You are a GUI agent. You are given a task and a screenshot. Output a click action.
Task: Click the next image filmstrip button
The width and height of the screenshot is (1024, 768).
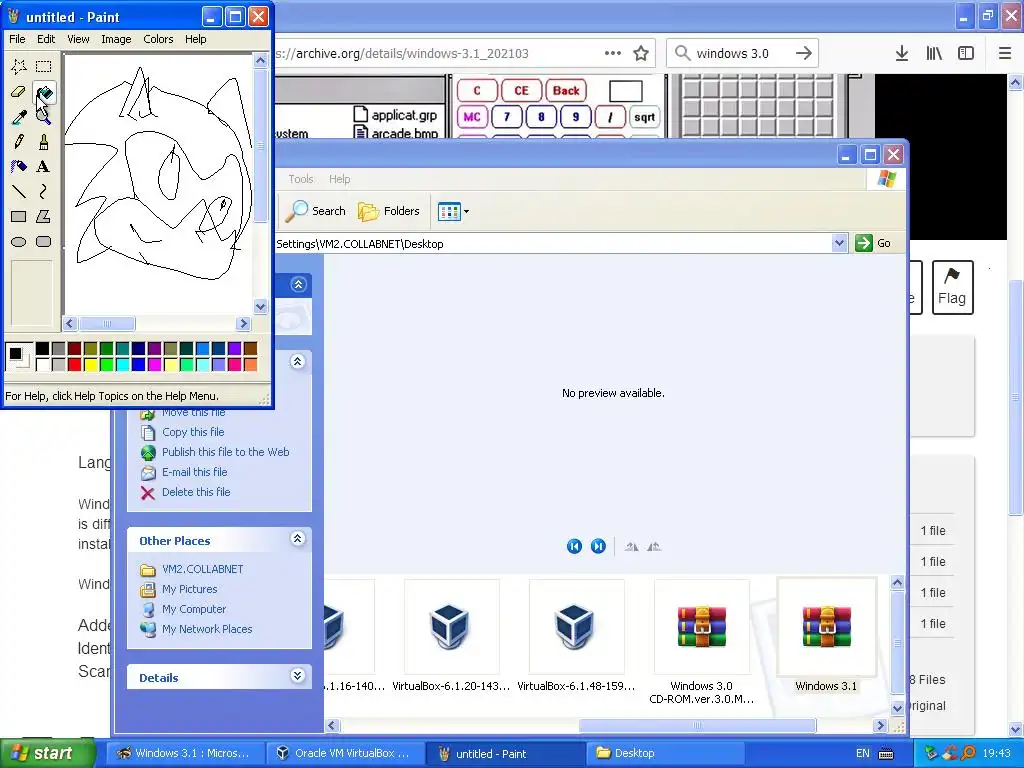(598, 547)
